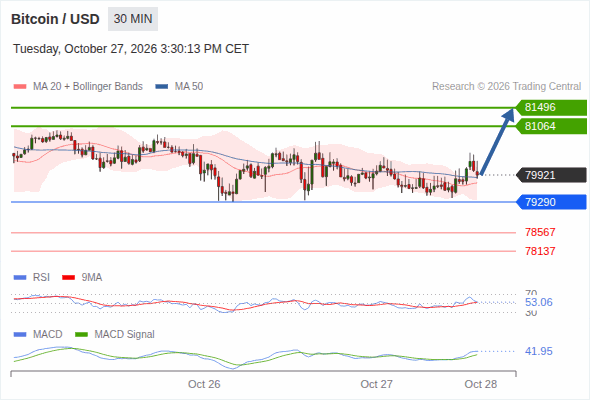Click the Bitcoin / USD title
This screenshot has width=590, height=400.
(55, 19)
